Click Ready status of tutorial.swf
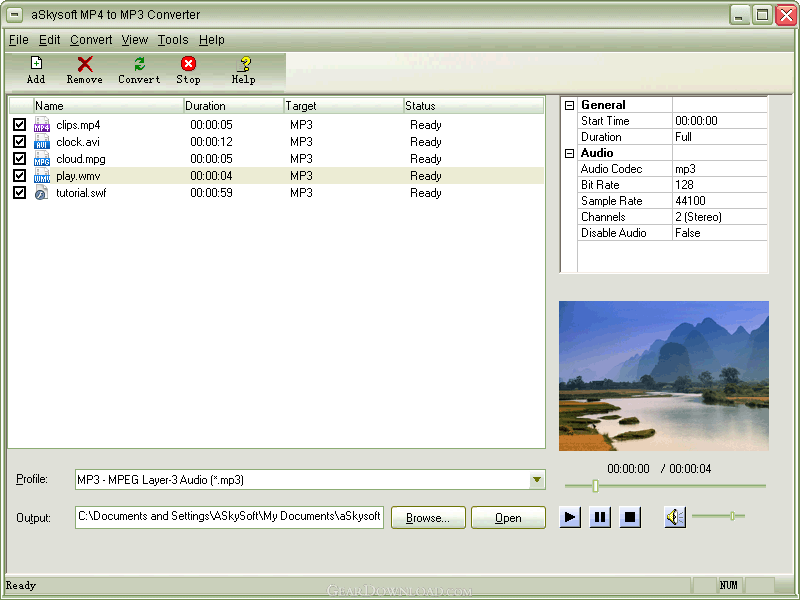The image size is (800, 600). [x=426, y=193]
